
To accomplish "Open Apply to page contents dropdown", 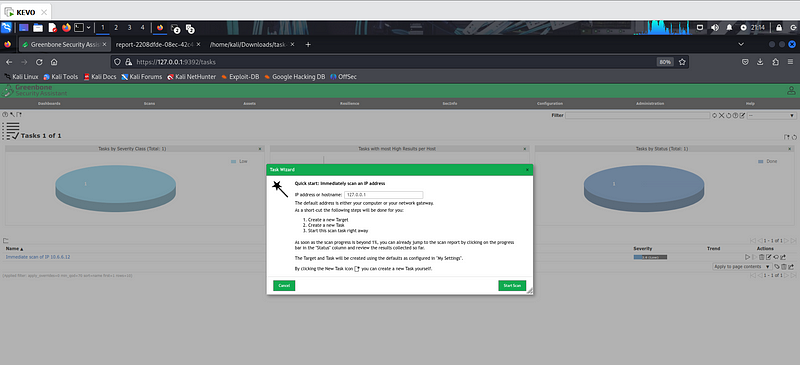I will (742, 266).
